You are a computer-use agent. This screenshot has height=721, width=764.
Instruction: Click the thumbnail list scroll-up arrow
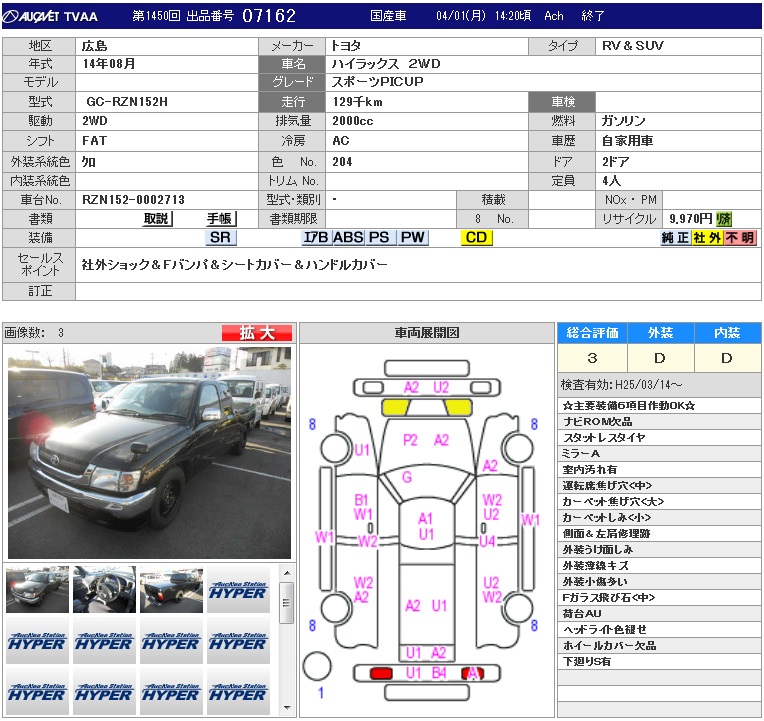(286, 574)
